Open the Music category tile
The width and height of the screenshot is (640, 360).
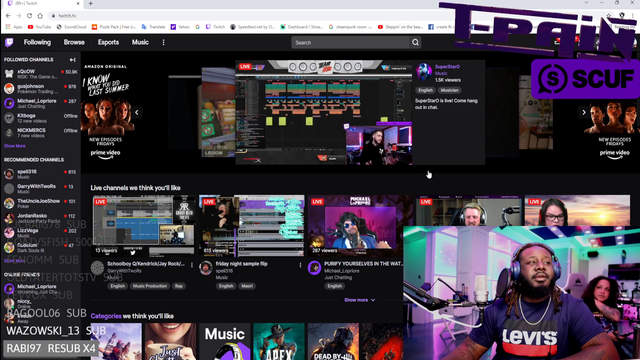click(x=224, y=342)
